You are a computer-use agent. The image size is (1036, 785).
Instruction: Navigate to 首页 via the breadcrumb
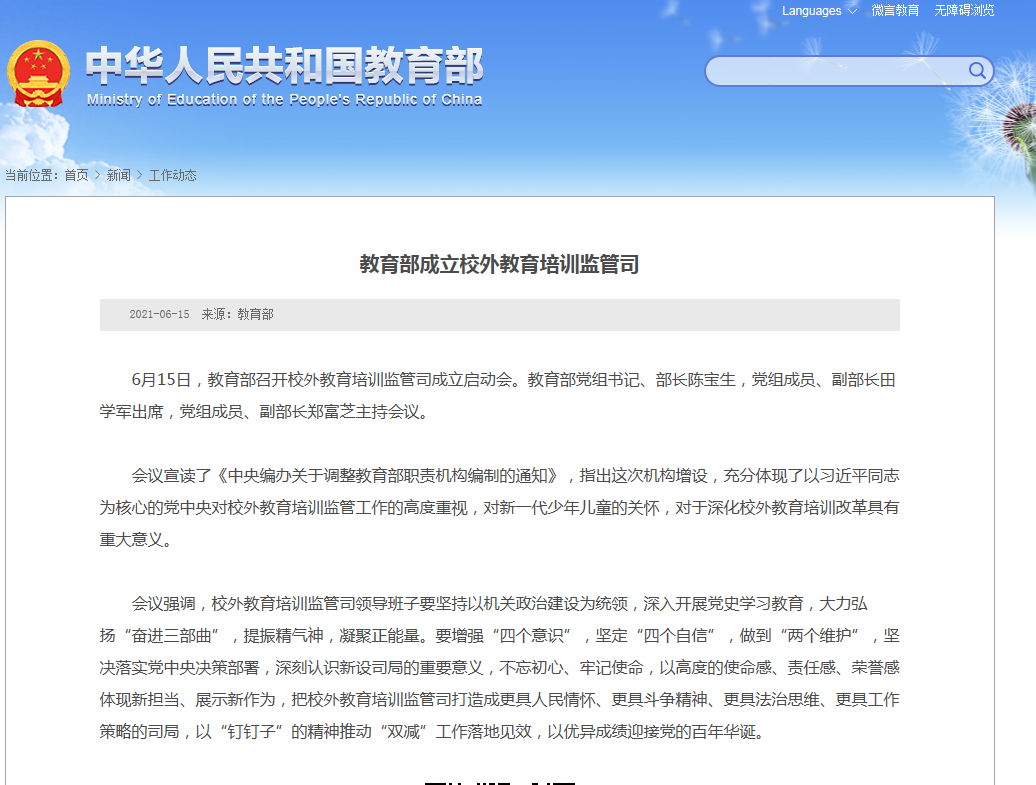pyautogui.click(x=78, y=174)
